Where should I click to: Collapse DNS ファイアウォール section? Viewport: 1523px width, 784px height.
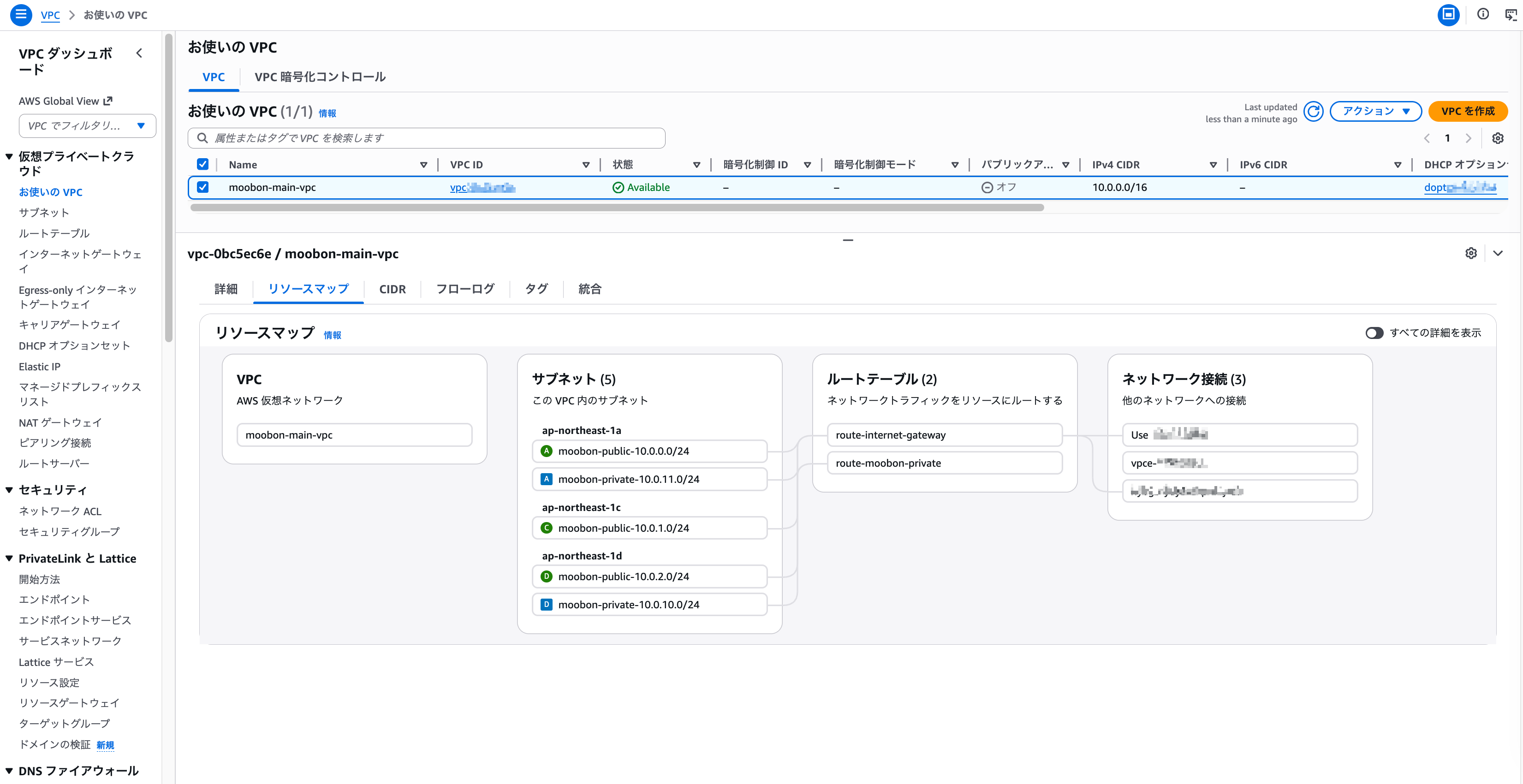(x=10, y=771)
